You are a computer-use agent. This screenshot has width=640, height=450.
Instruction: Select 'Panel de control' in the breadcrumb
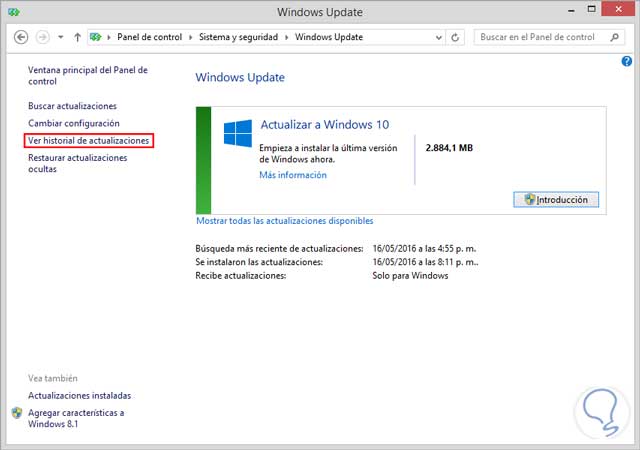pos(149,37)
